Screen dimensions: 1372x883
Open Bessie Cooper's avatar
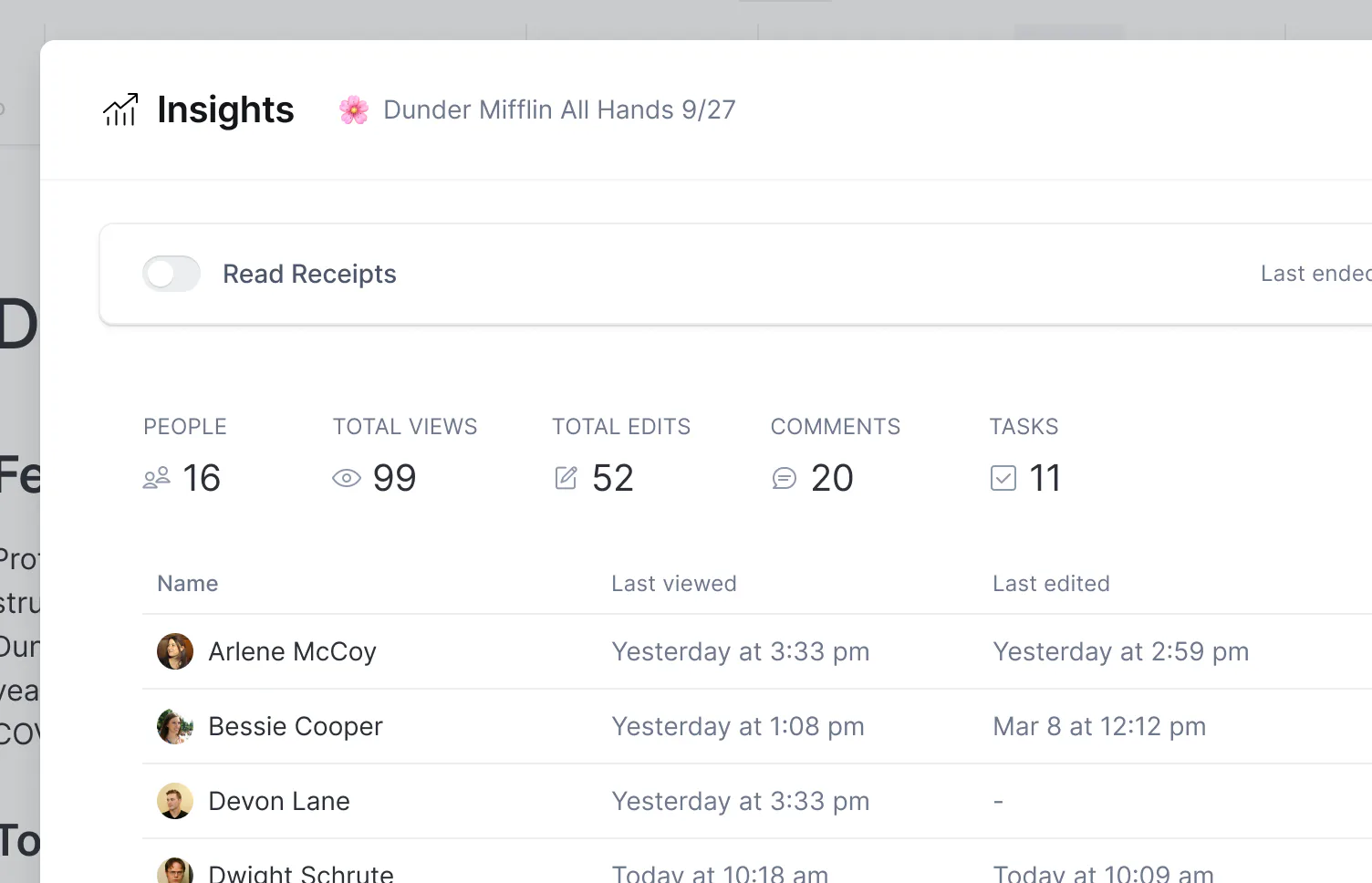coord(175,726)
